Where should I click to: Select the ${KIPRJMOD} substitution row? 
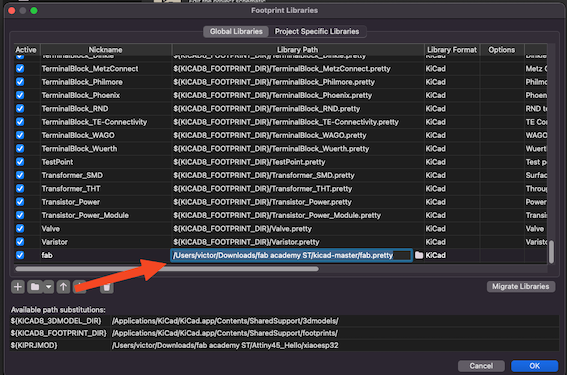[x=284, y=345]
